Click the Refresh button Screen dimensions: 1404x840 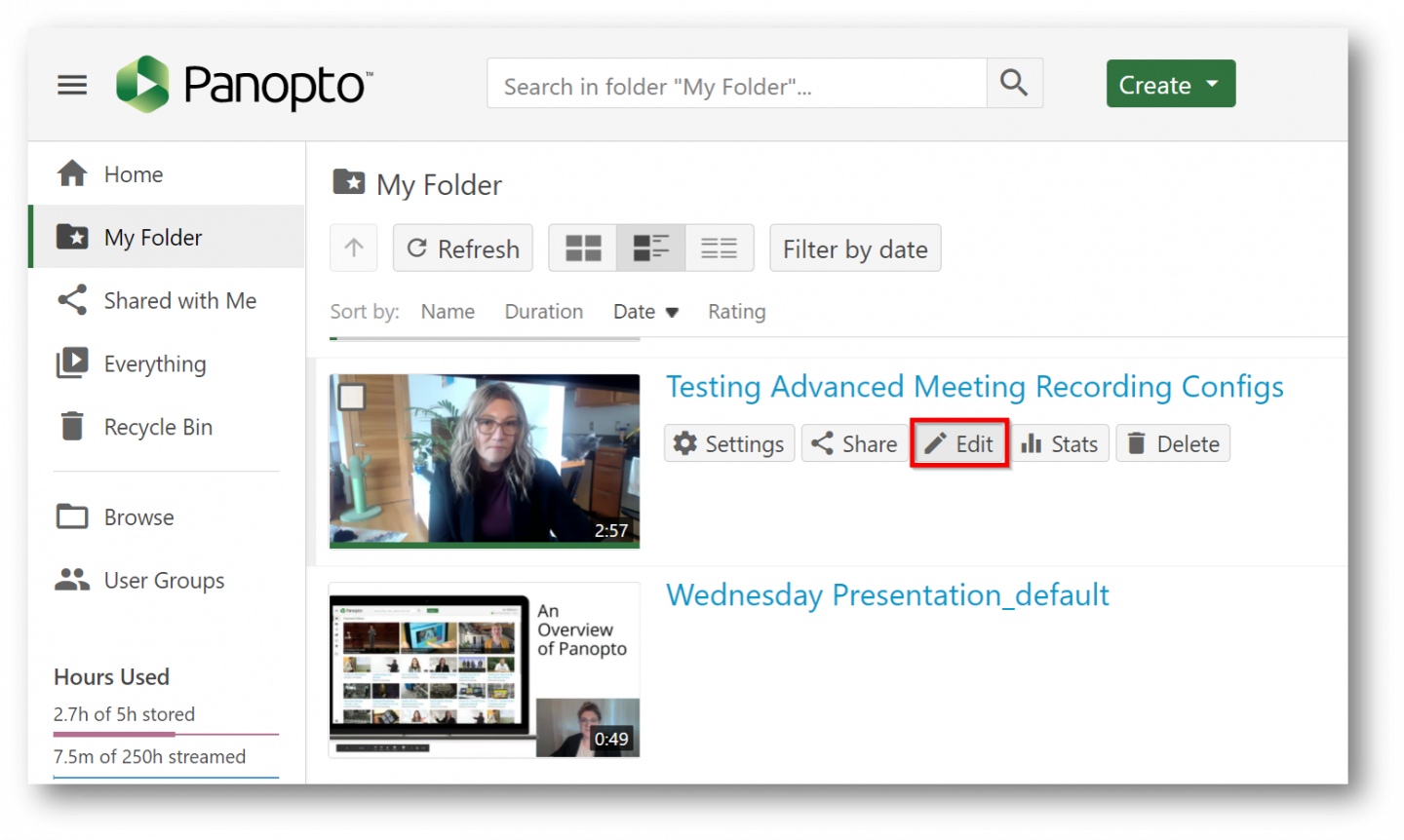[x=462, y=248]
